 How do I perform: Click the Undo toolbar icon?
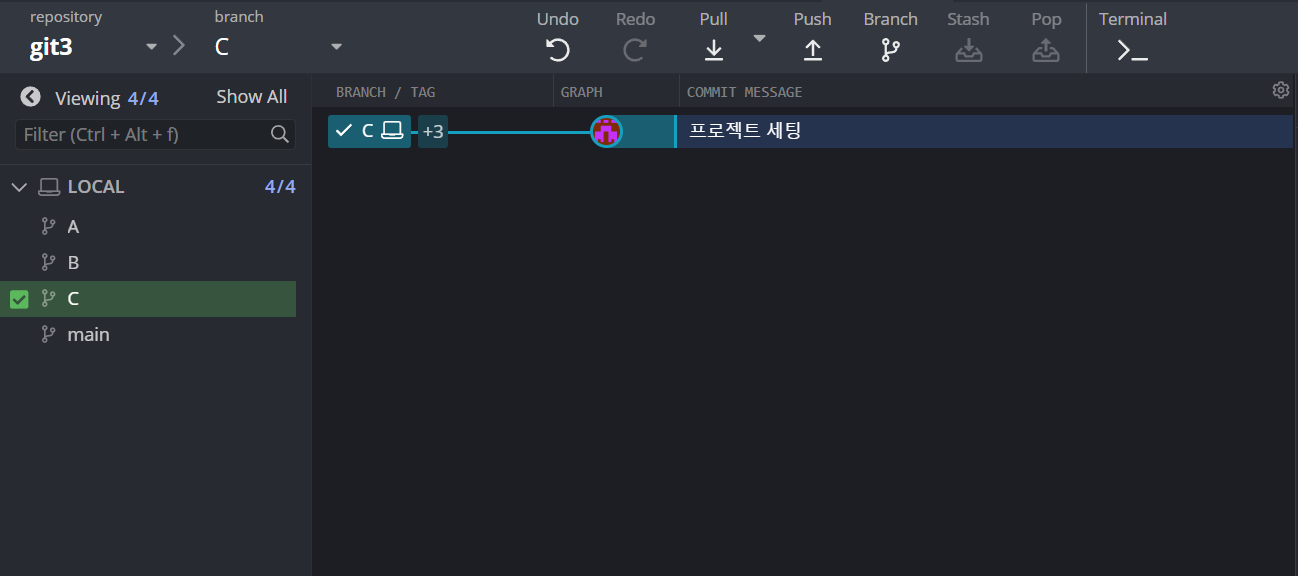pos(557,50)
